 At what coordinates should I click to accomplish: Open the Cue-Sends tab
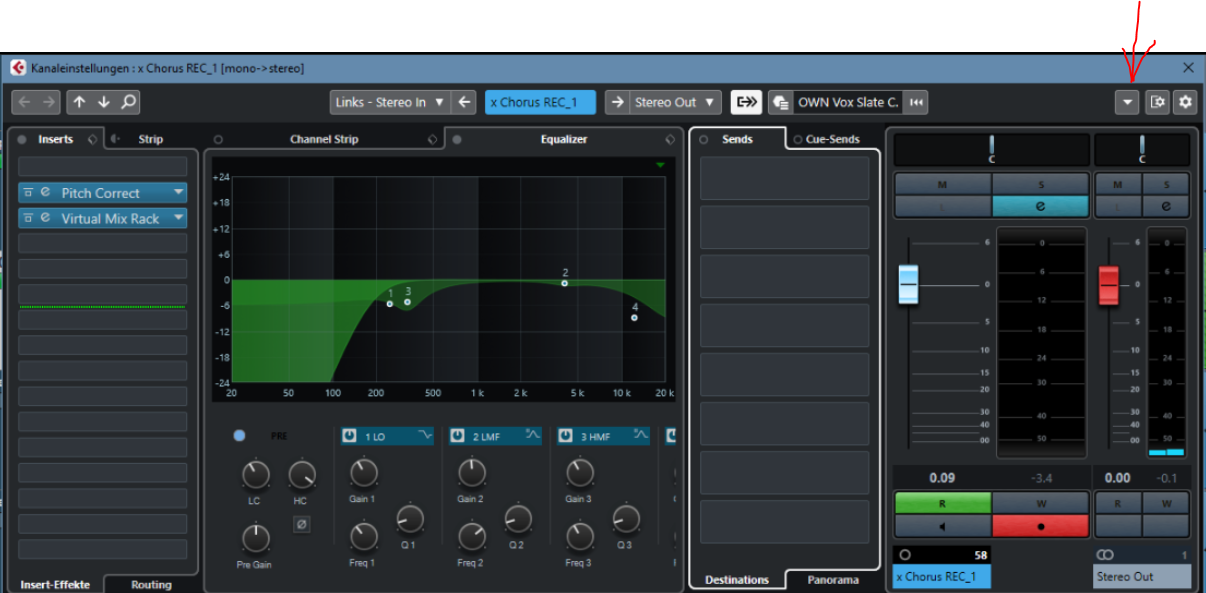(832, 139)
